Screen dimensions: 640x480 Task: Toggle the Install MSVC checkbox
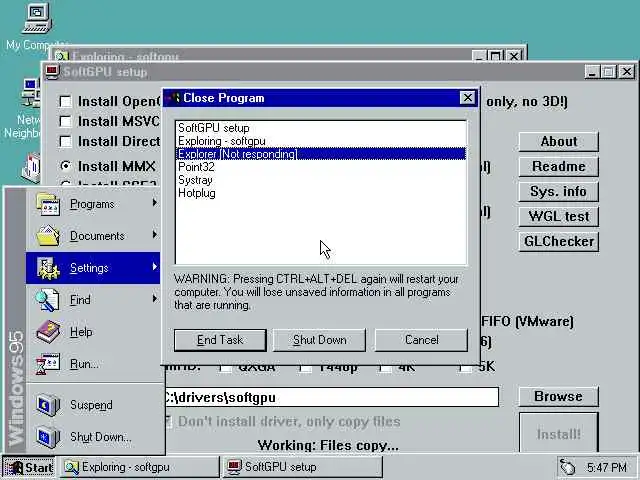65,121
